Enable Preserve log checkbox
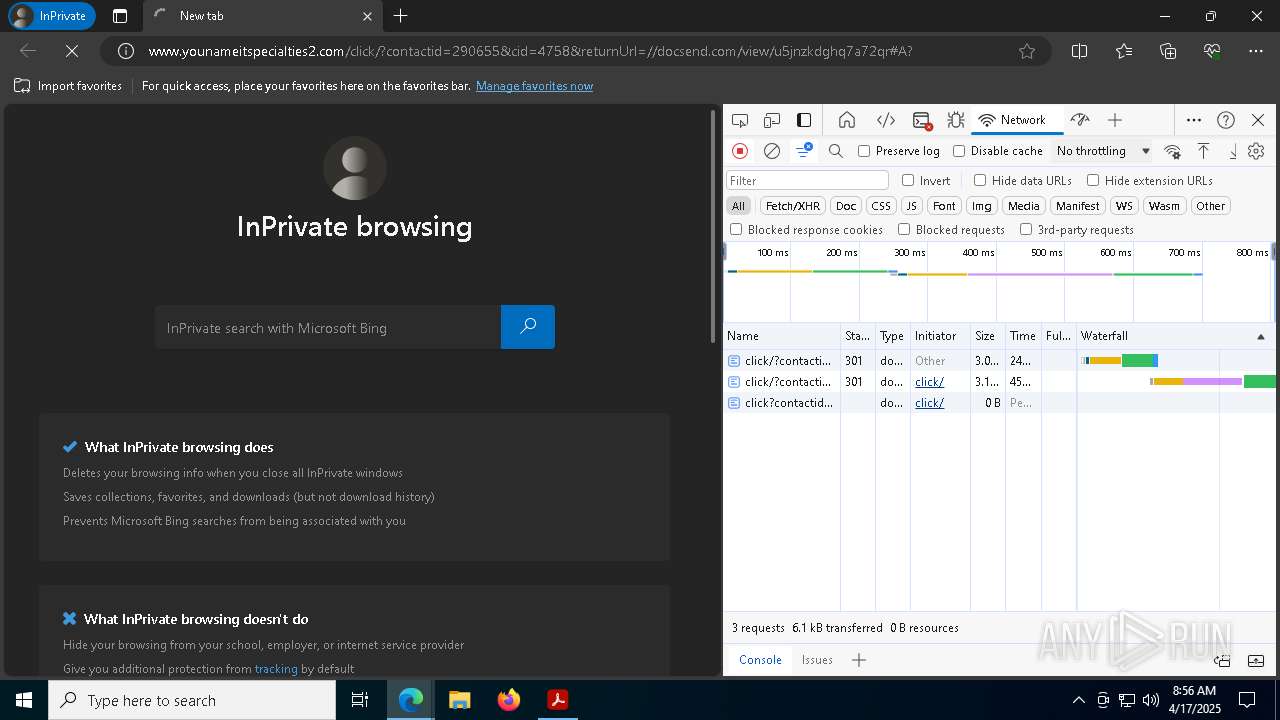 coord(864,151)
